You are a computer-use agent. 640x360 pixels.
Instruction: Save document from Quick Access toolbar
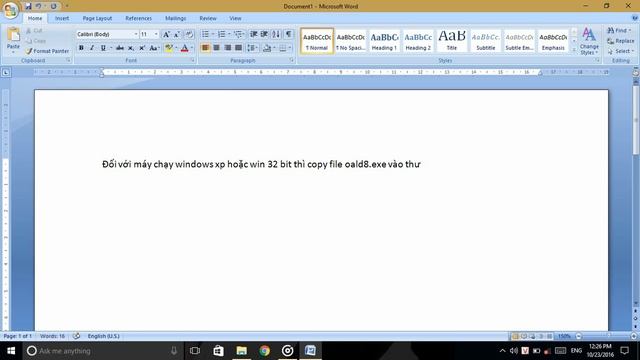28,6
